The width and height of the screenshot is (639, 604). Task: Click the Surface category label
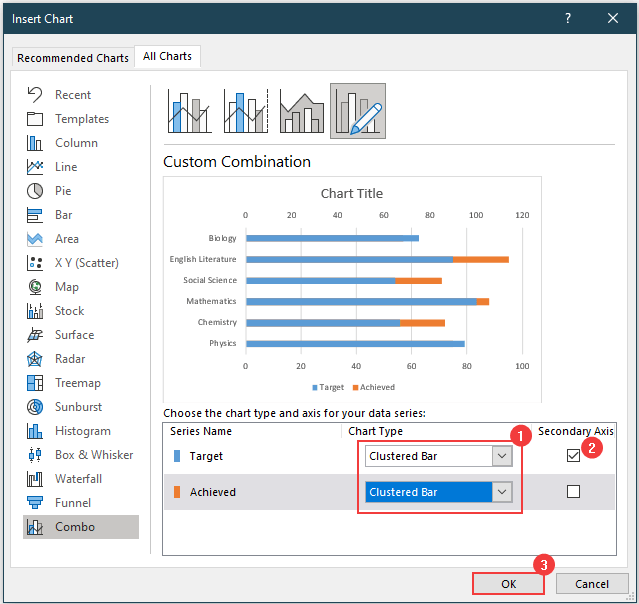tap(75, 335)
